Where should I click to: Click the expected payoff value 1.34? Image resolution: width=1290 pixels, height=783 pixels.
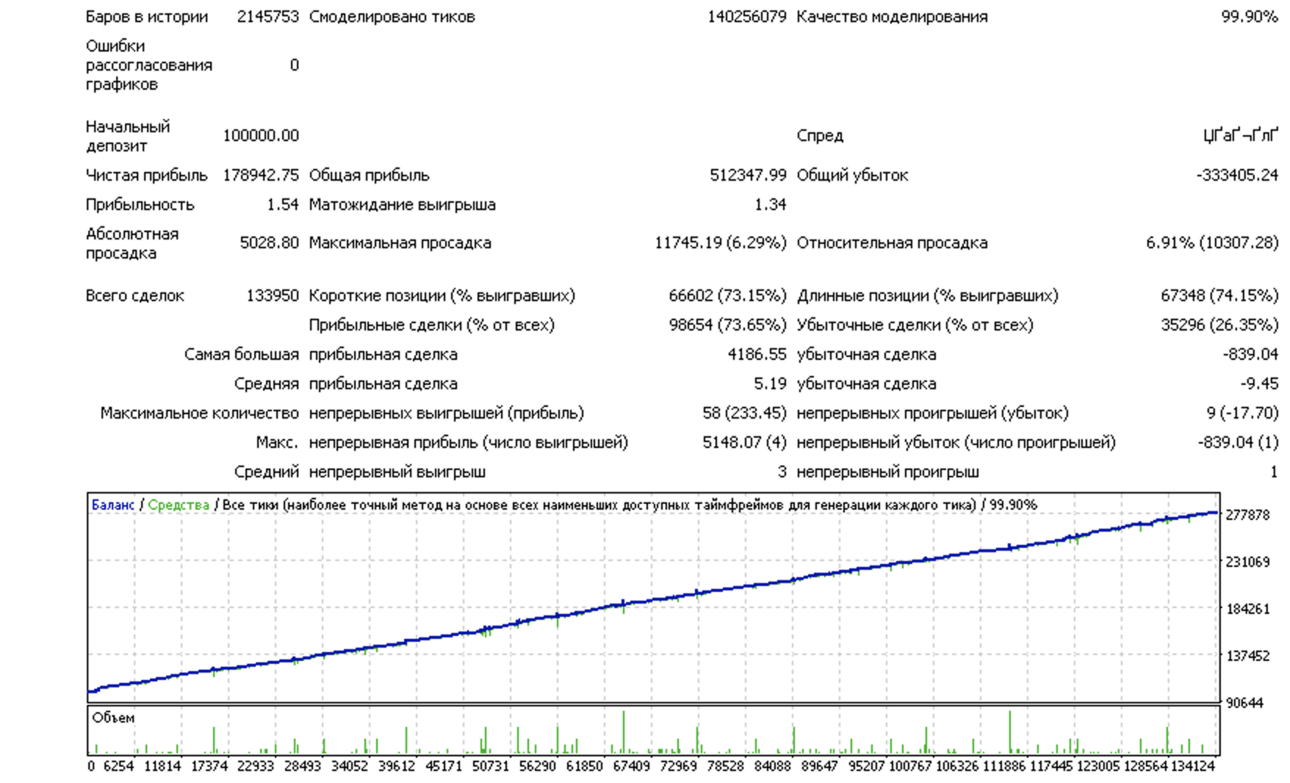point(771,205)
